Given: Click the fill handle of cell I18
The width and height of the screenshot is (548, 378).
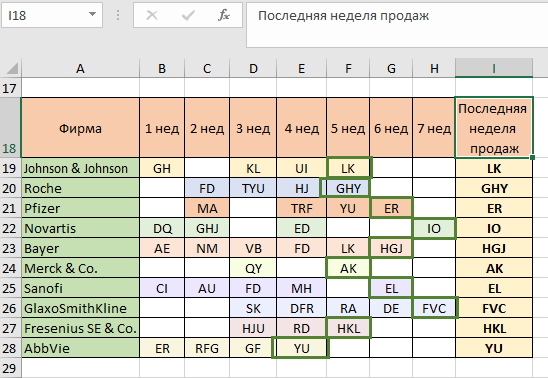Looking at the screenshot, I should coord(532,158).
